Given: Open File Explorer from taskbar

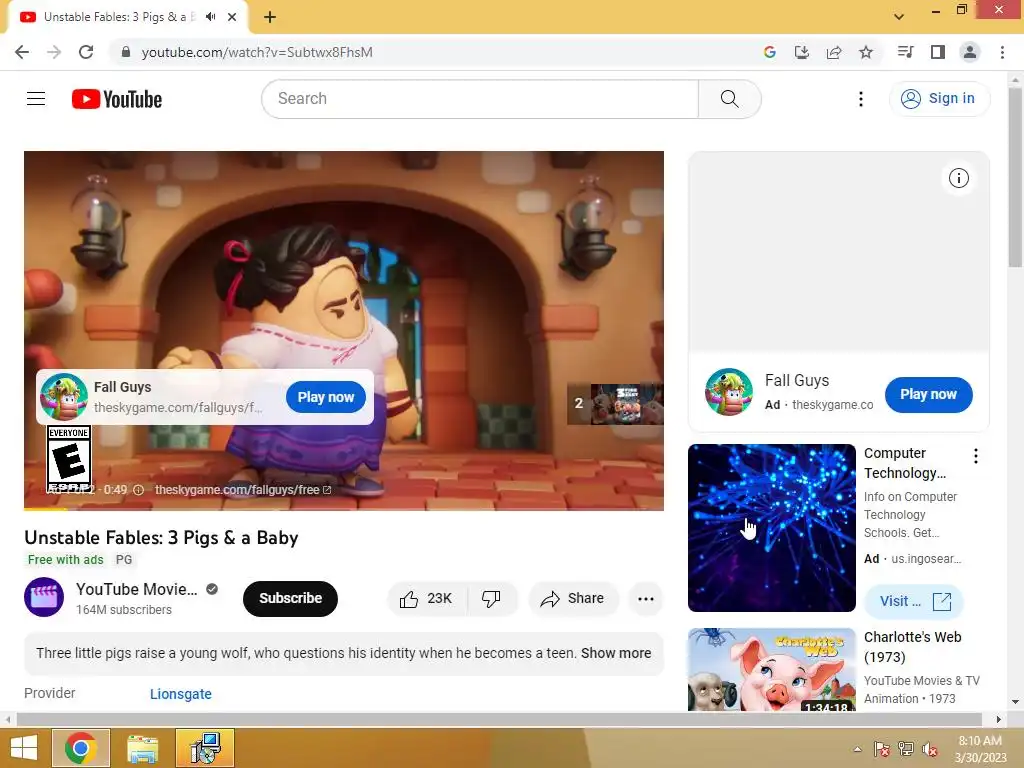Looking at the screenshot, I should point(142,748).
